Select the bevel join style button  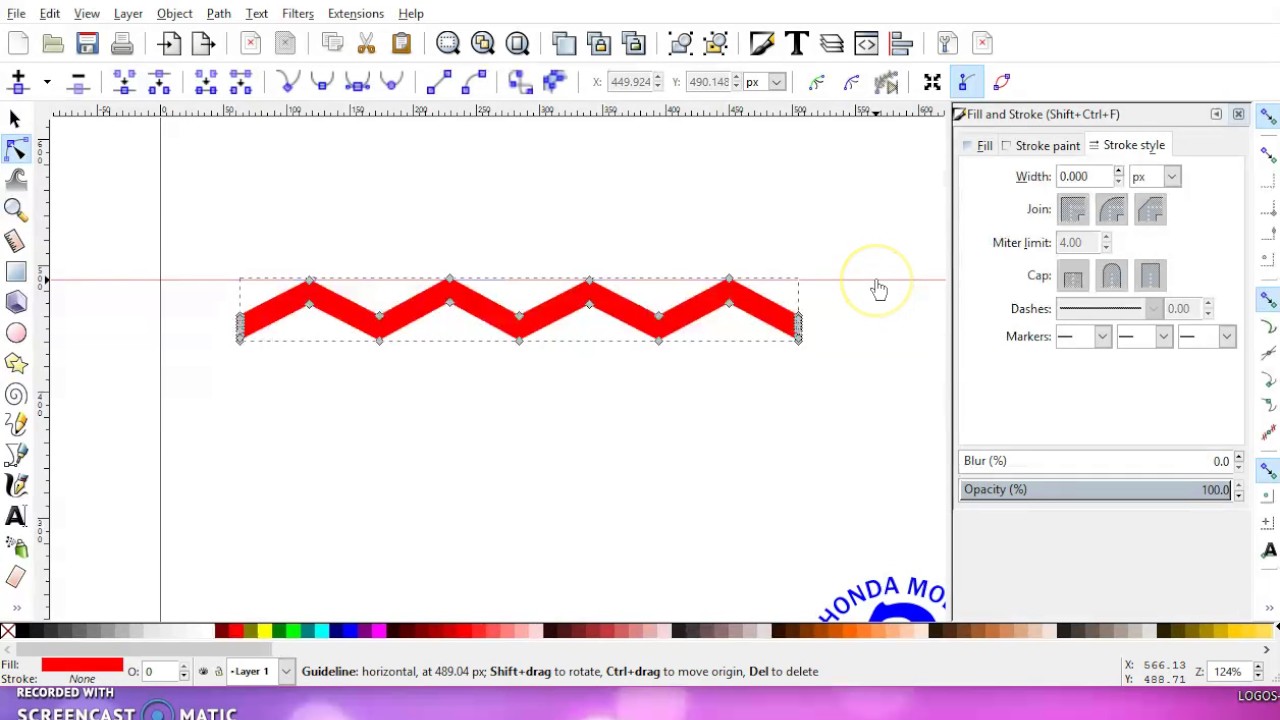coord(1150,209)
